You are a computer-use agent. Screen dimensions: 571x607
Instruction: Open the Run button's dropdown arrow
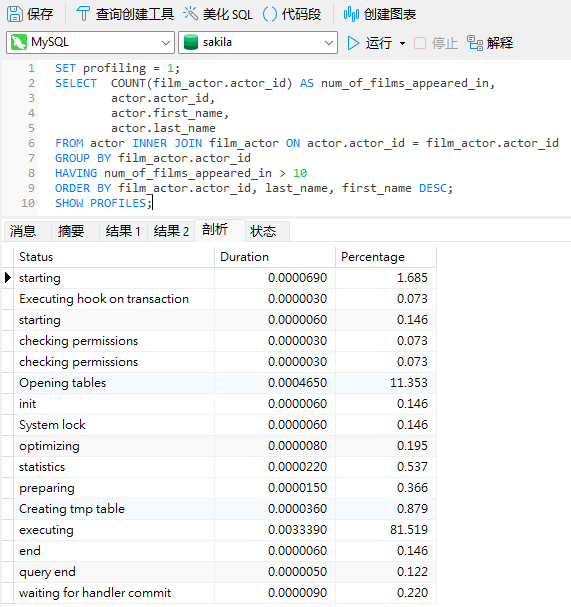(403, 43)
